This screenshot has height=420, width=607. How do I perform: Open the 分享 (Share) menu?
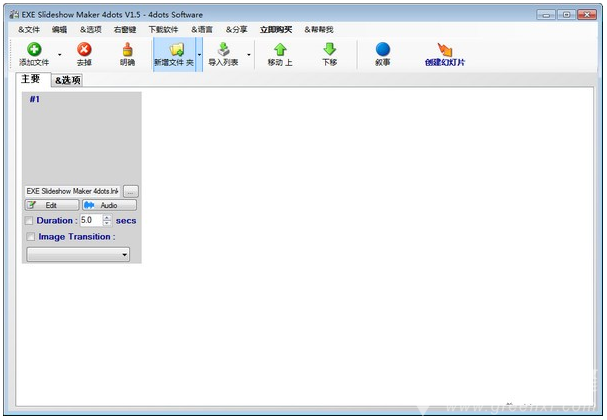pos(236,29)
